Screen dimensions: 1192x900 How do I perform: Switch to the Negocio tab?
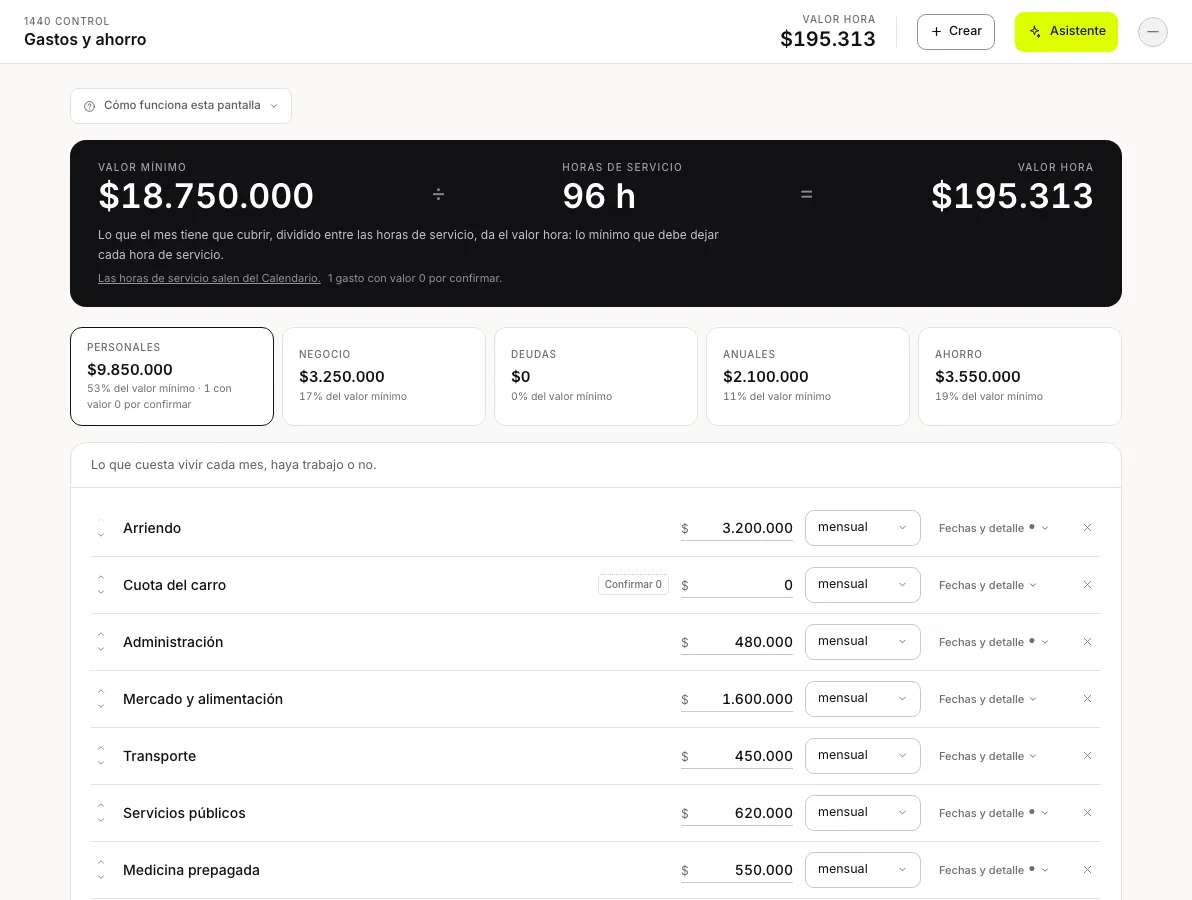(x=384, y=376)
